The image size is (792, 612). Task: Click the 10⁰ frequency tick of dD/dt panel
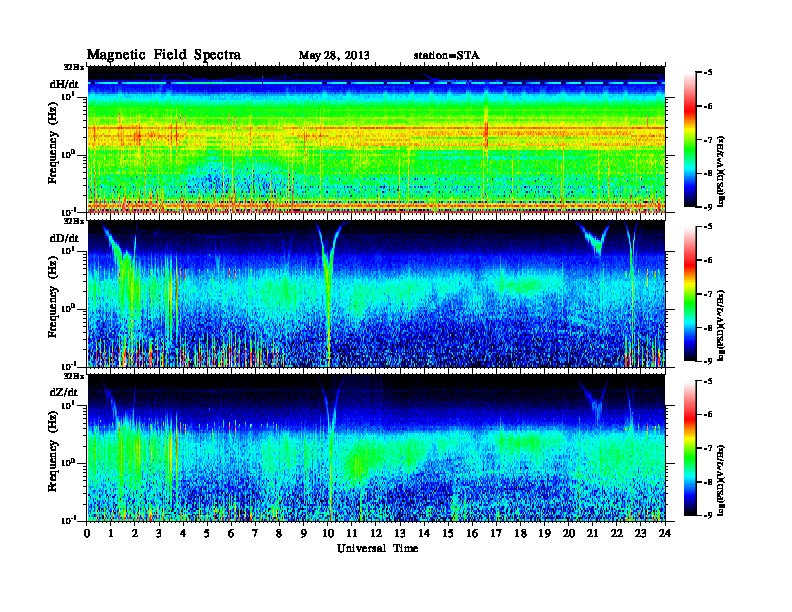point(68,309)
